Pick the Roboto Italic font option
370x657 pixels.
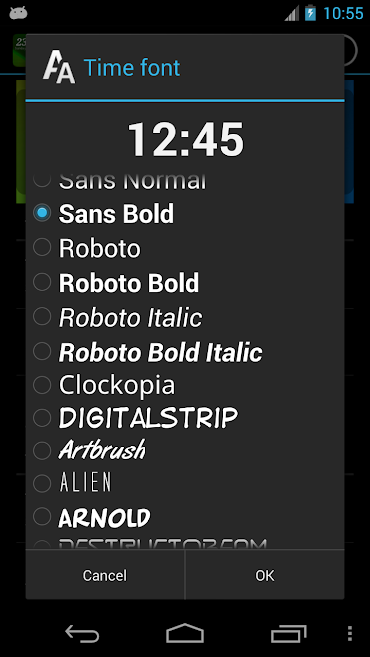click(185, 317)
